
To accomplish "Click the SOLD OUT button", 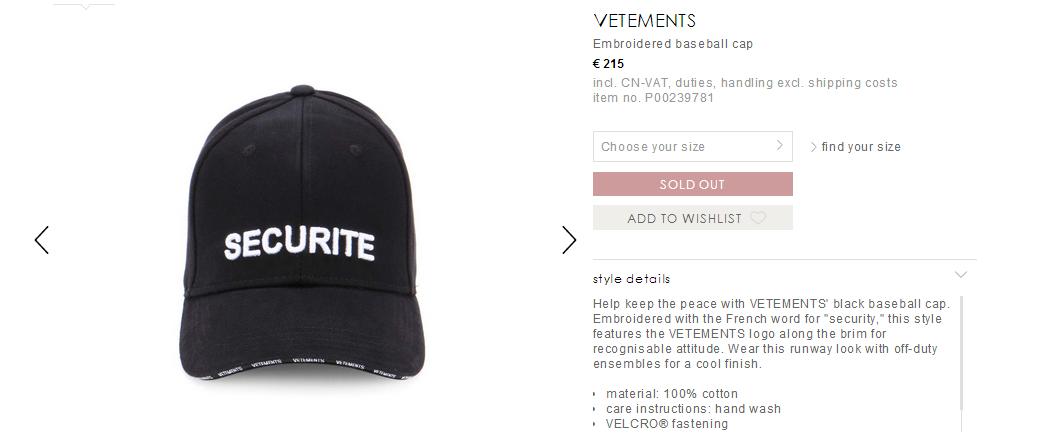I will 692,184.
